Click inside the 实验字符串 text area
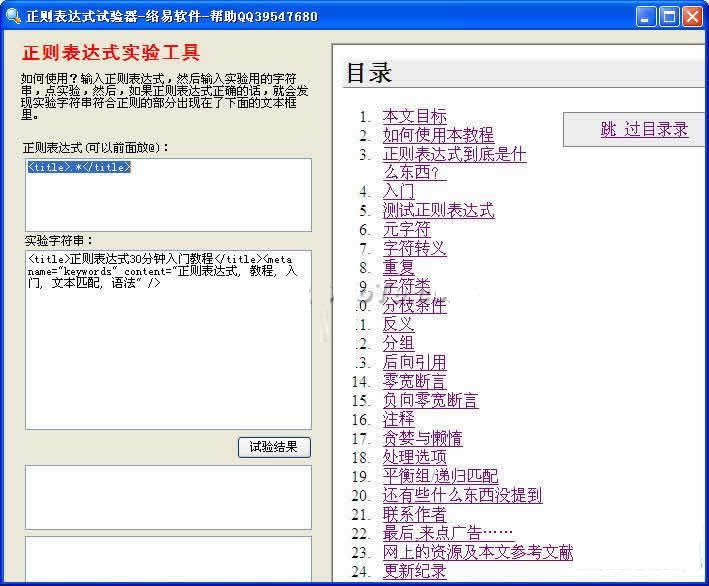The width and height of the screenshot is (709, 586). pos(168,340)
